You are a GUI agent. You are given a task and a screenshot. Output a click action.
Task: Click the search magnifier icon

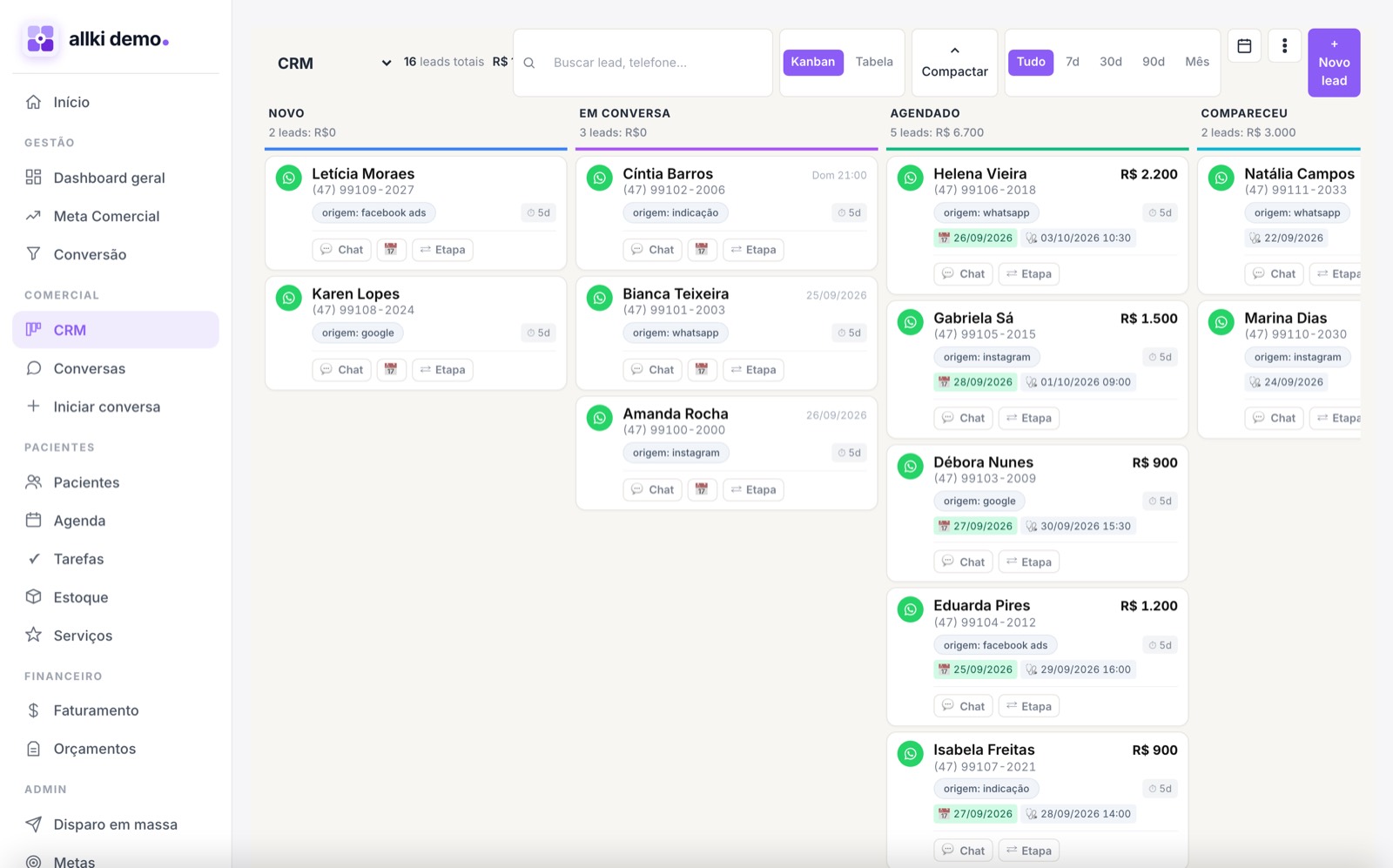(529, 63)
